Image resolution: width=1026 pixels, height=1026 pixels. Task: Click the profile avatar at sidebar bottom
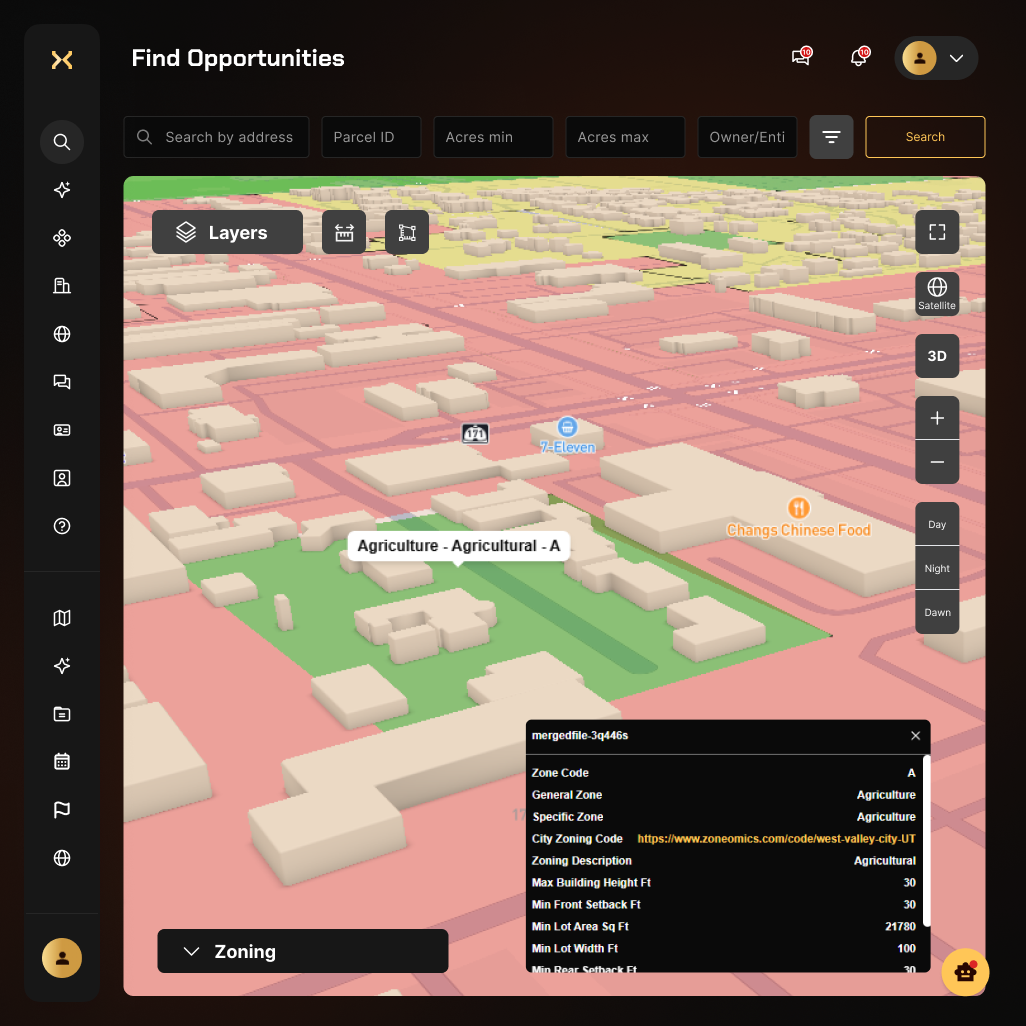[x=62, y=958]
